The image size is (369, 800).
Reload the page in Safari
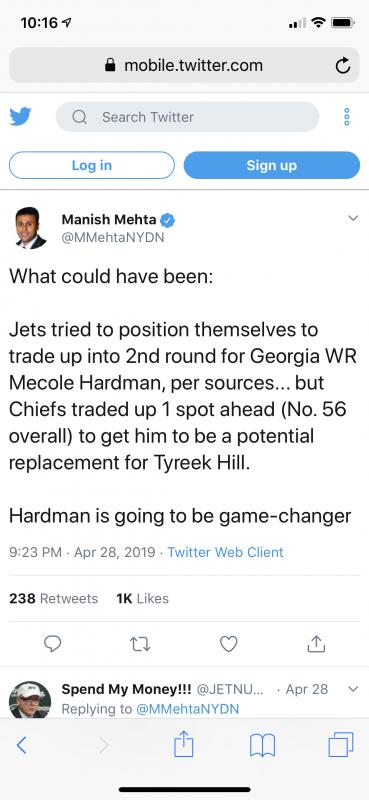click(343, 65)
